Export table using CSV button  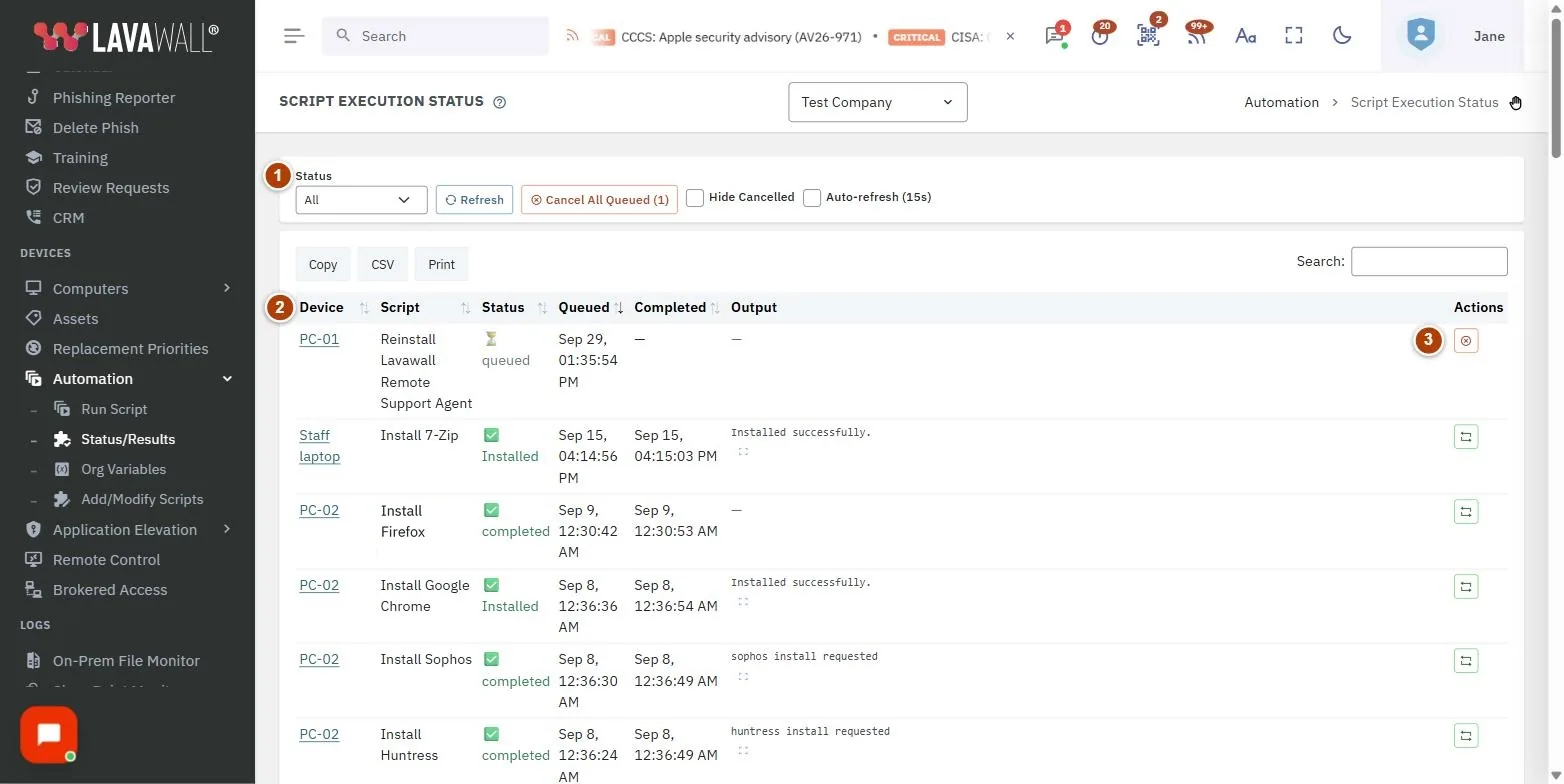(382, 264)
